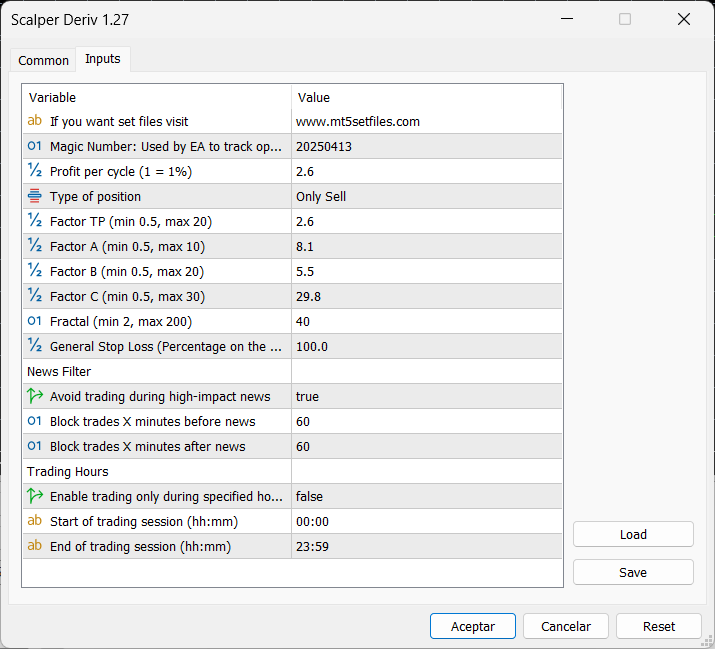Click the Reset button

pyautogui.click(x=659, y=626)
